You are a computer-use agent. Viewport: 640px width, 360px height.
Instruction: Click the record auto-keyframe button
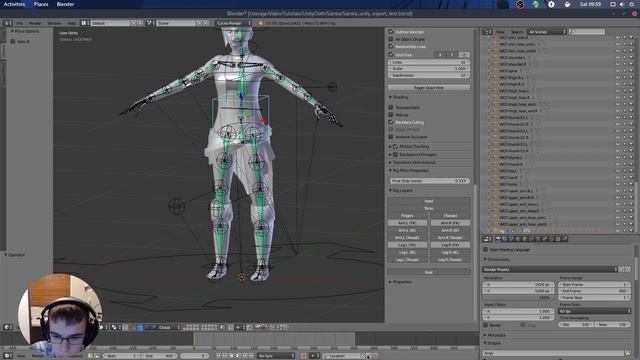(303, 356)
